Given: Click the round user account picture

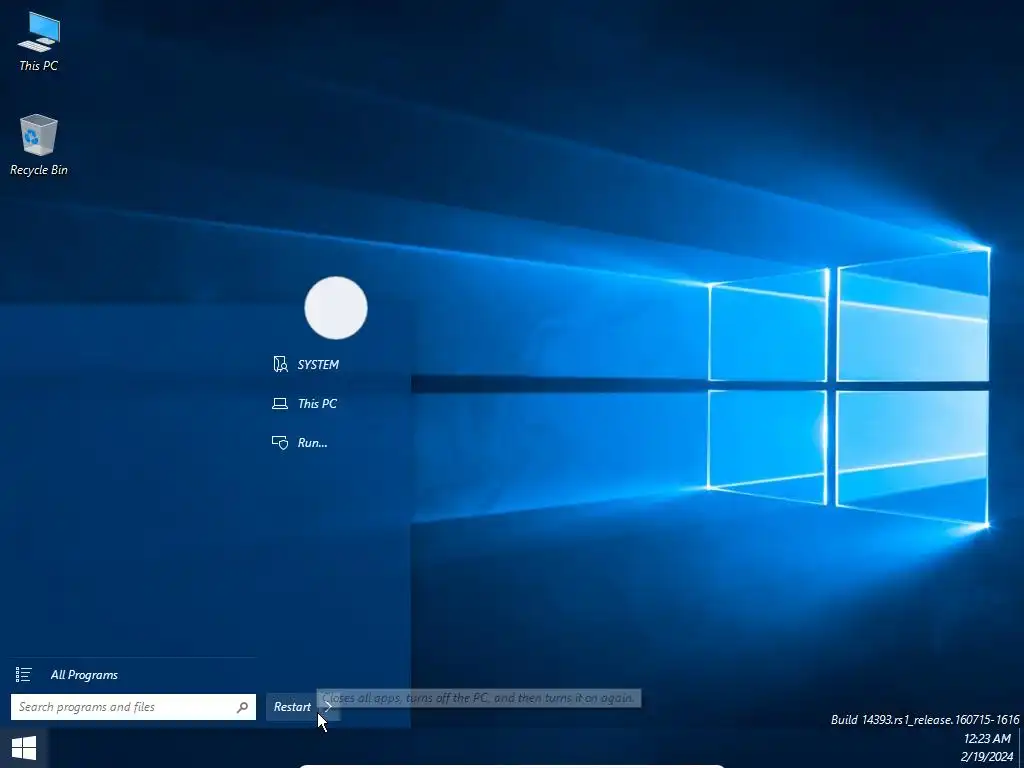Looking at the screenshot, I should coord(336,308).
